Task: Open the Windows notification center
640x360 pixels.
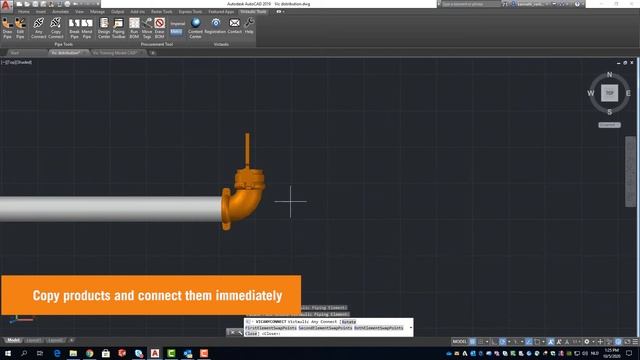Action: click(x=629, y=353)
